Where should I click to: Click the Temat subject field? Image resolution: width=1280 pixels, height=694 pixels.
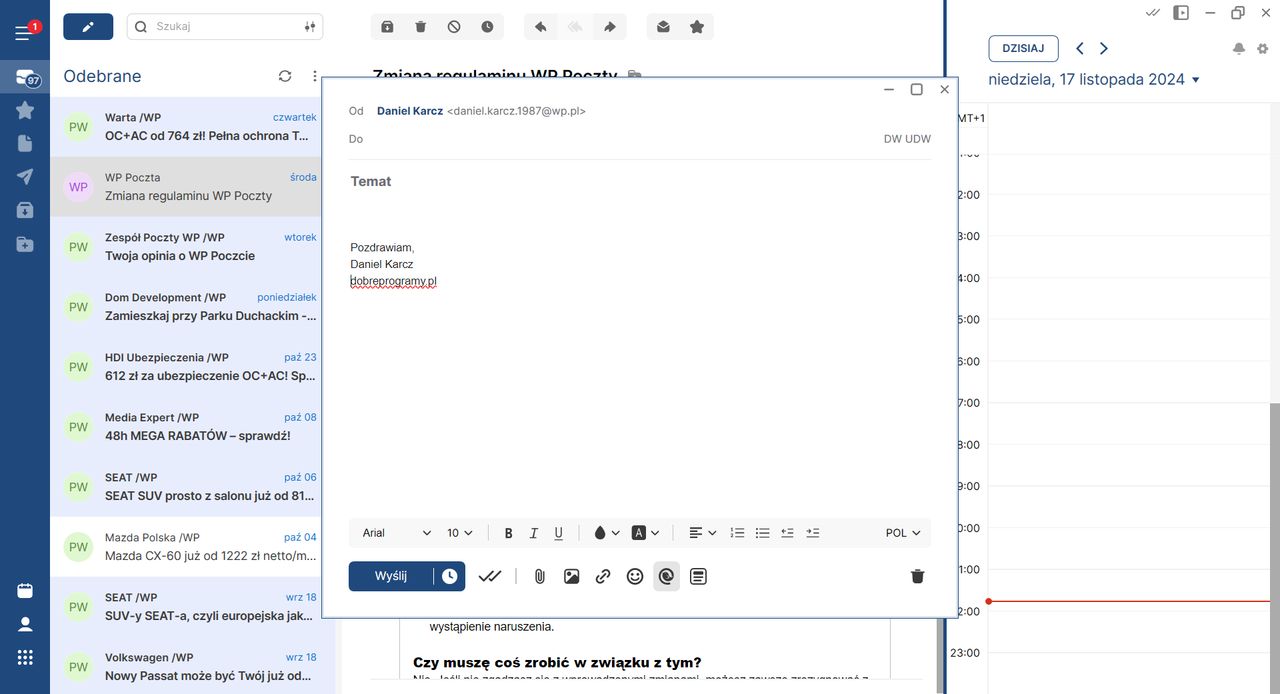pos(640,181)
